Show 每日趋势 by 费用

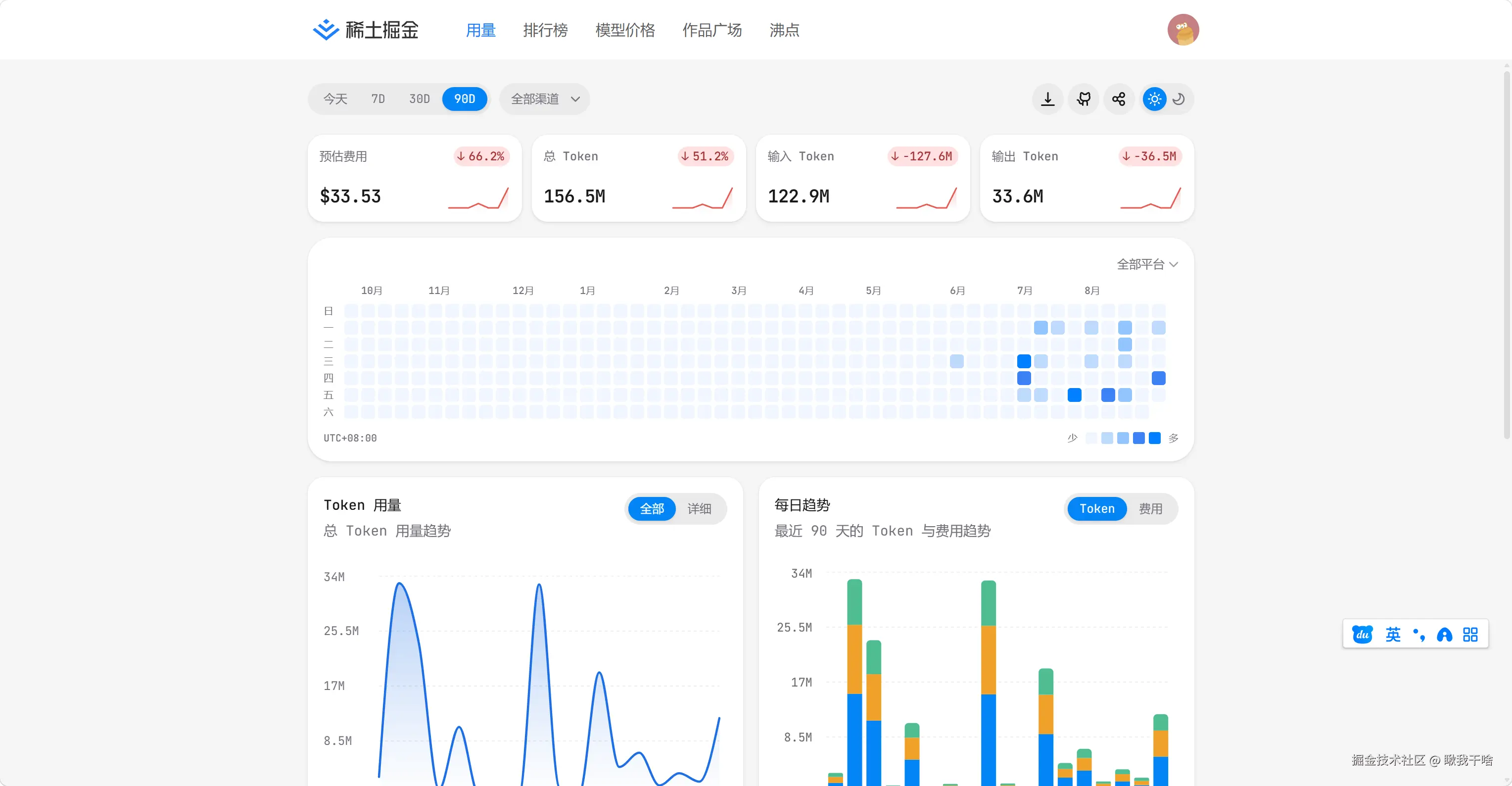[x=1150, y=508]
